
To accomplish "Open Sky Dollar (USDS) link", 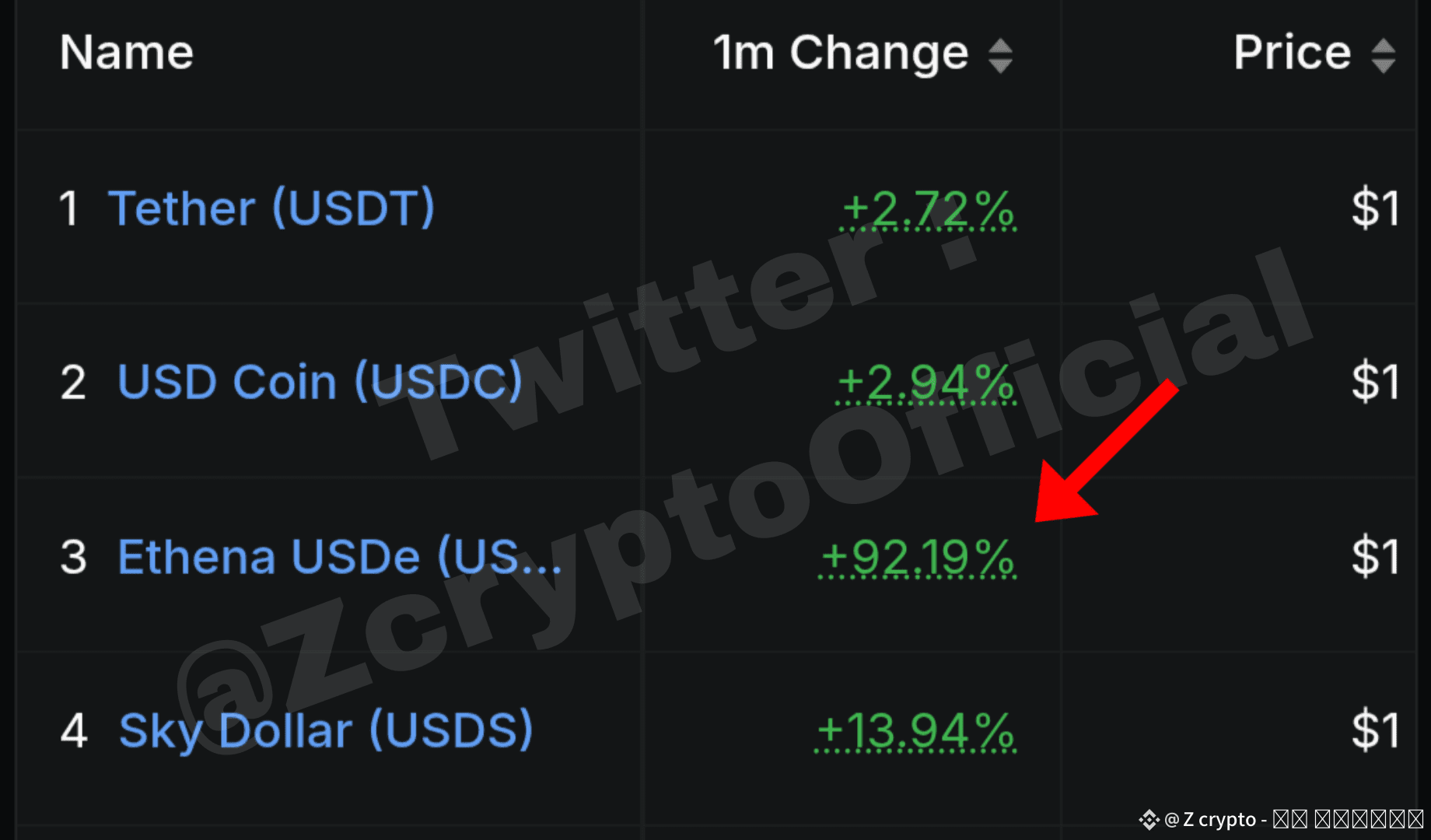I will click(x=326, y=730).
